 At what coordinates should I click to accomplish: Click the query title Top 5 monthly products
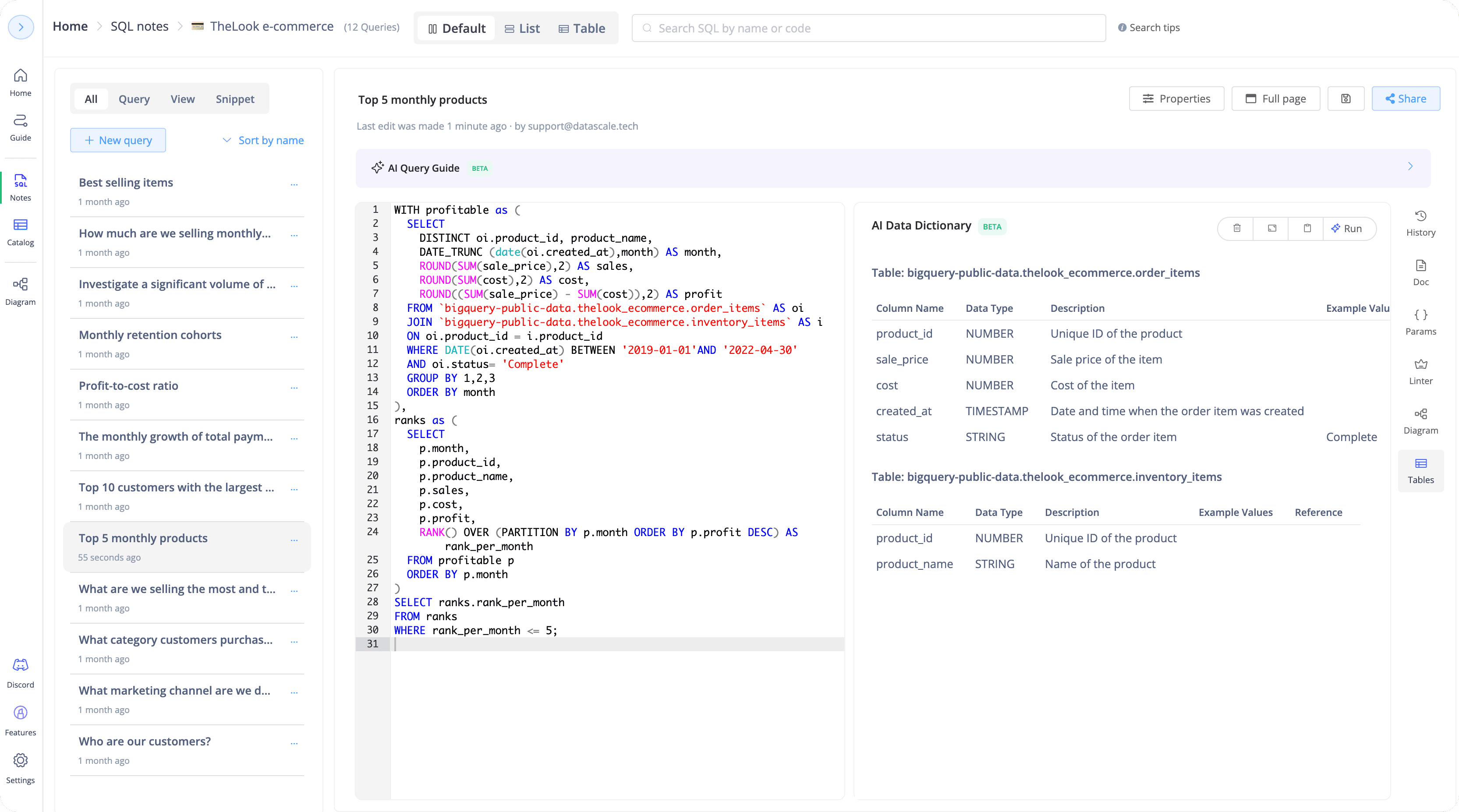click(x=422, y=100)
